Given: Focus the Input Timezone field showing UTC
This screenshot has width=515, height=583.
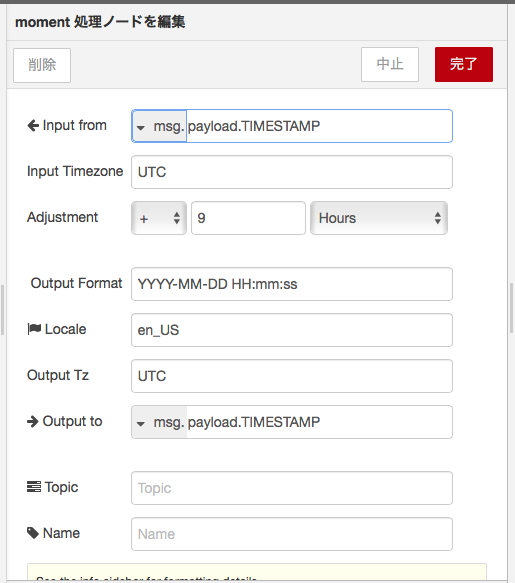Looking at the screenshot, I should pos(292,172).
